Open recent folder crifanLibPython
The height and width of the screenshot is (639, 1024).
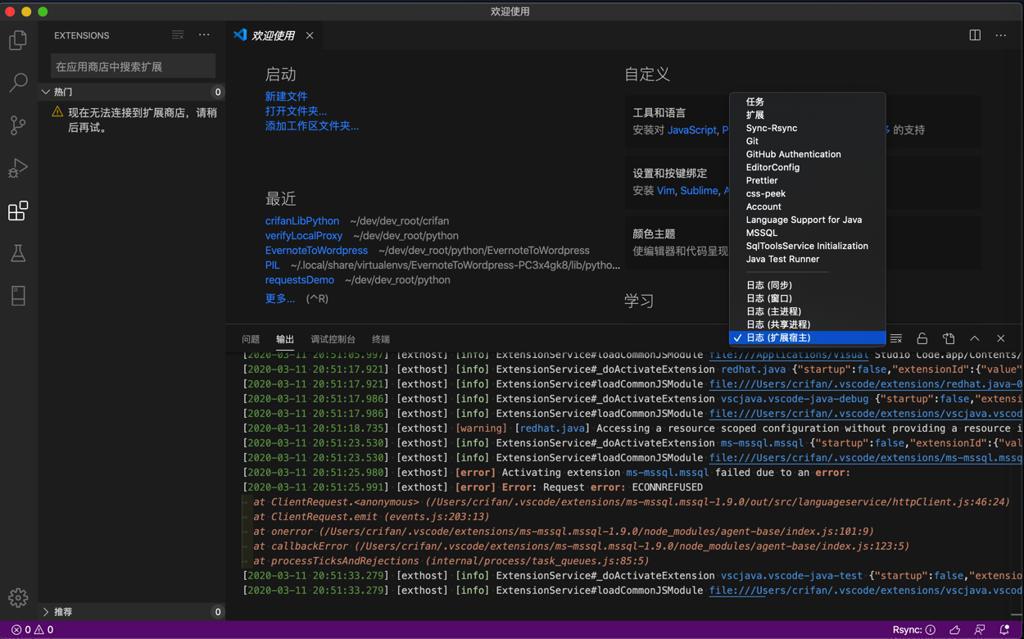point(302,221)
